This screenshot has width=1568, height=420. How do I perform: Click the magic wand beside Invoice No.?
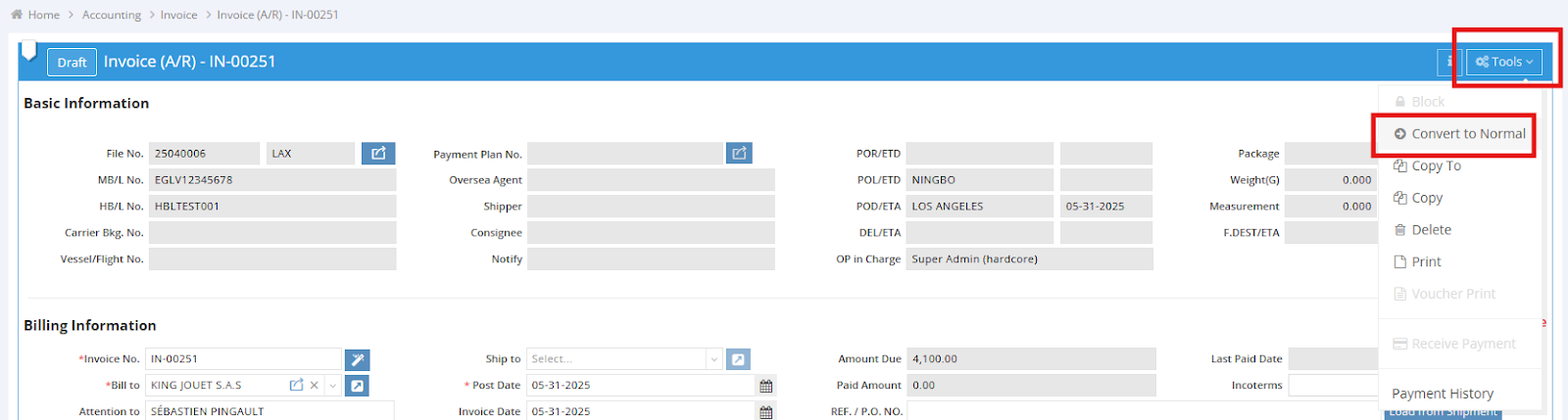(x=358, y=360)
